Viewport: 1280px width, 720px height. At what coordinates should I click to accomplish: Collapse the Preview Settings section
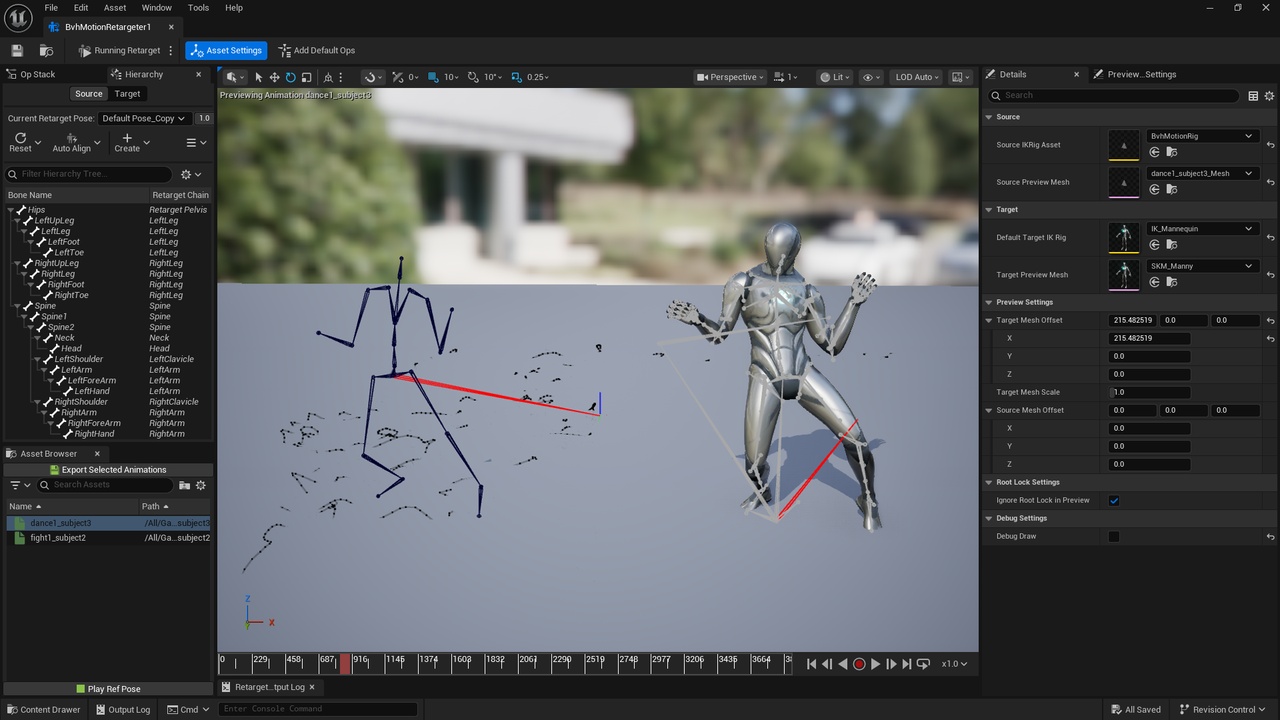(989, 302)
